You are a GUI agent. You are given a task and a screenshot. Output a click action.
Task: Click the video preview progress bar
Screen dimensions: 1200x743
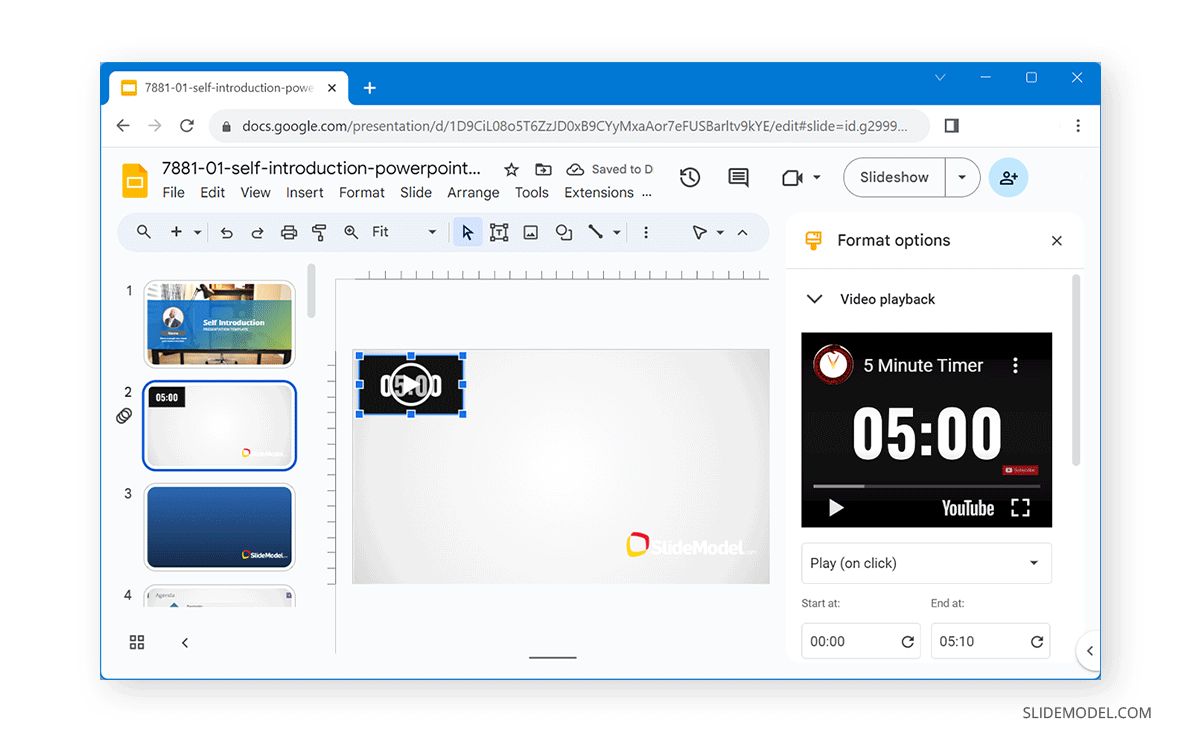pyautogui.click(x=926, y=486)
